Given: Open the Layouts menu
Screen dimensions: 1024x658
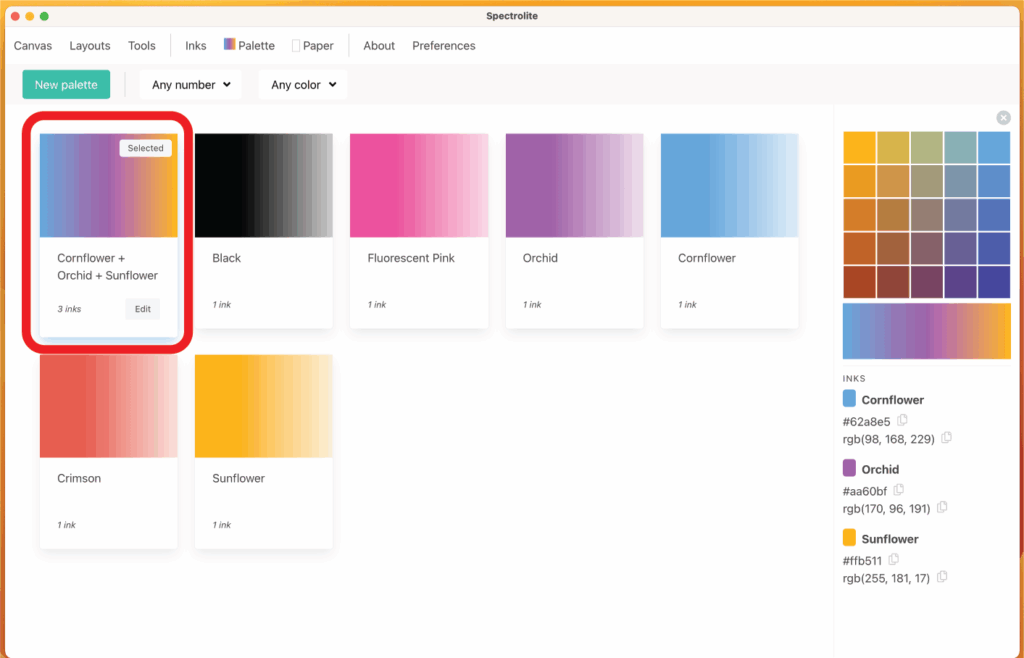Looking at the screenshot, I should [90, 46].
